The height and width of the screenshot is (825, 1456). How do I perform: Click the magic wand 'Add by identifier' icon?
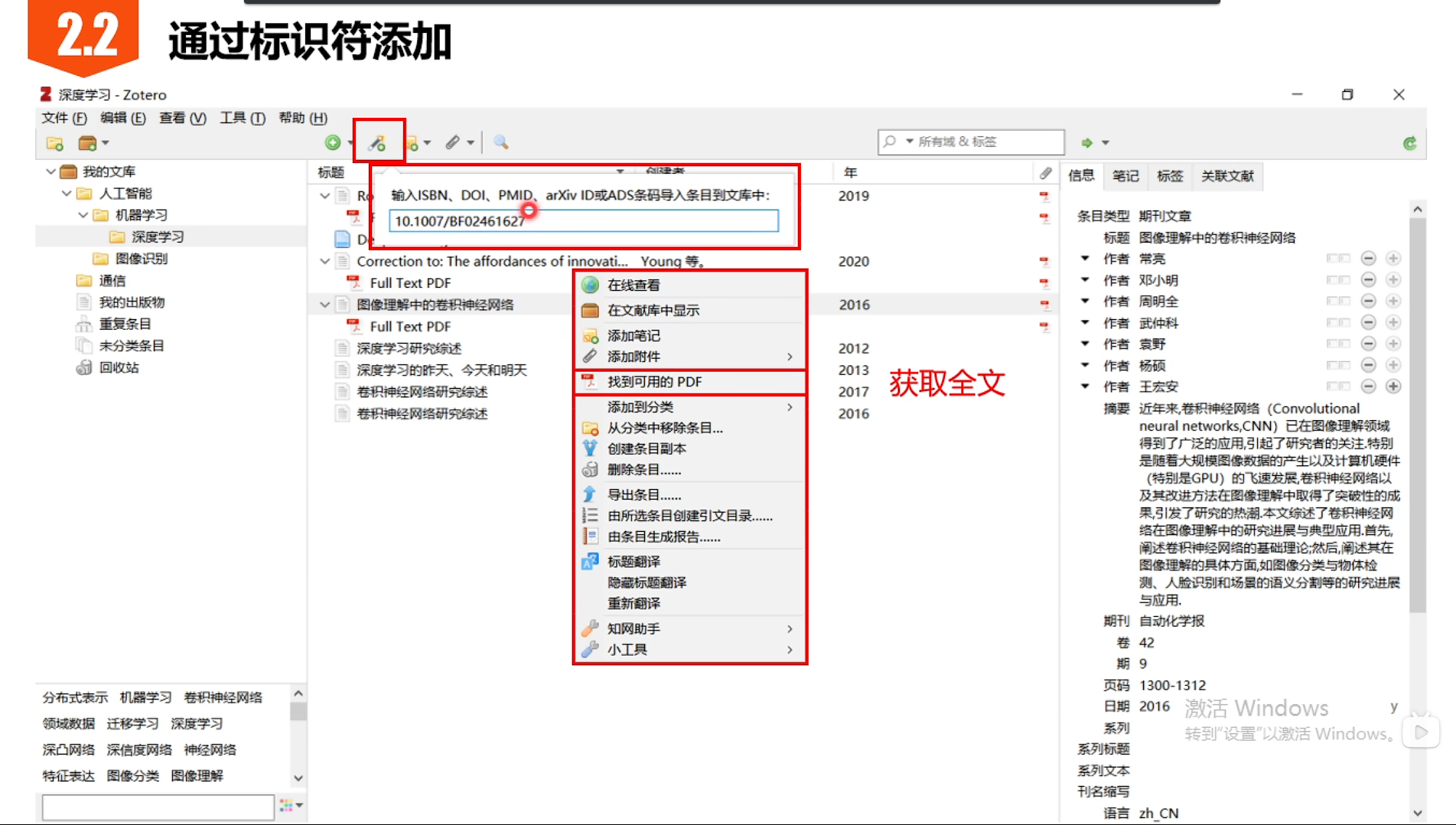(x=376, y=142)
